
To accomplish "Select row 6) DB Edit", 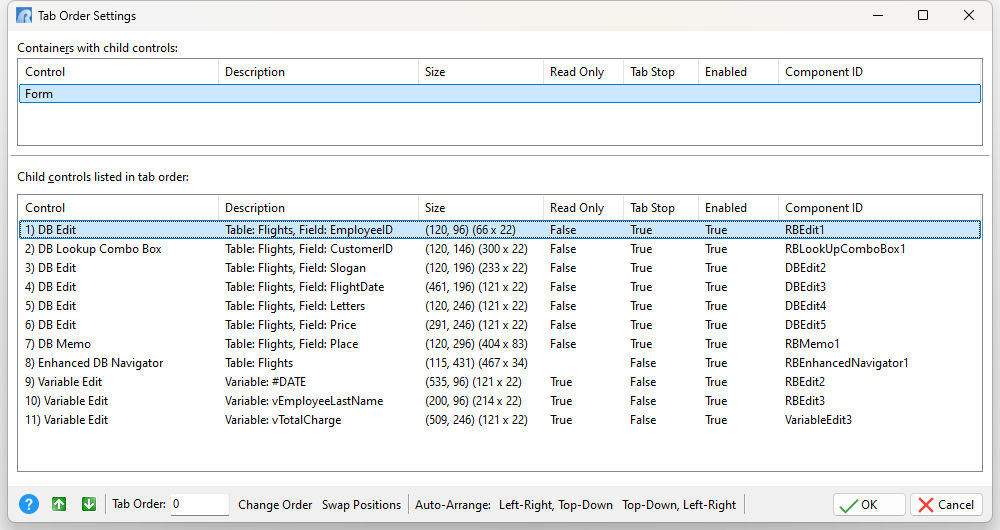I will (500, 325).
